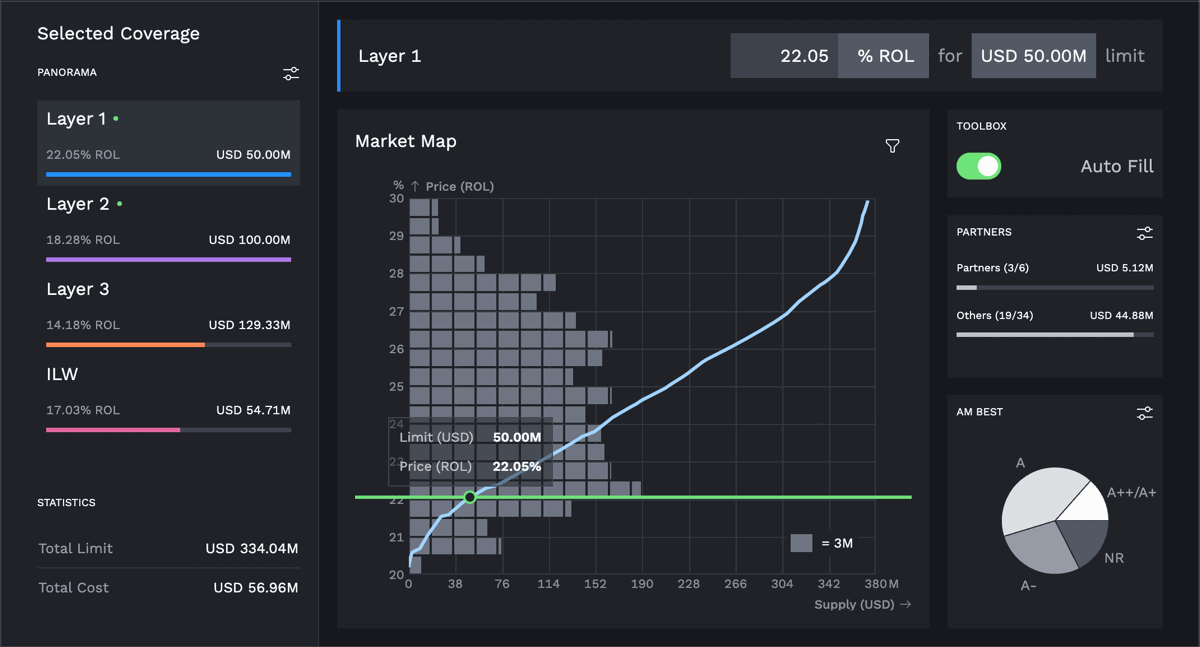Click the Others (19/34) progress bar
The height and width of the screenshot is (647, 1200).
click(1054, 335)
